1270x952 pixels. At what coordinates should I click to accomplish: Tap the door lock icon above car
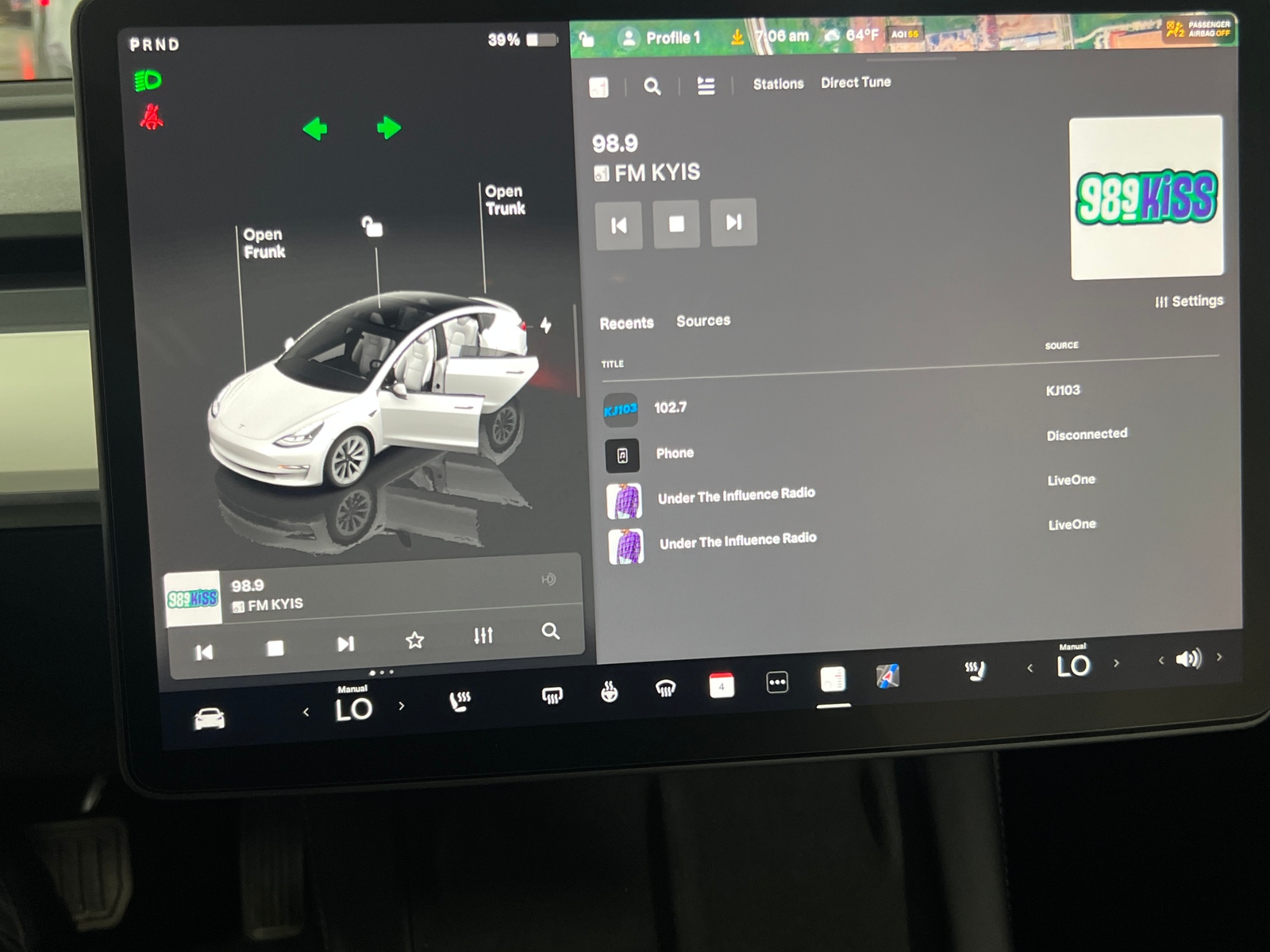pos(372,226)
